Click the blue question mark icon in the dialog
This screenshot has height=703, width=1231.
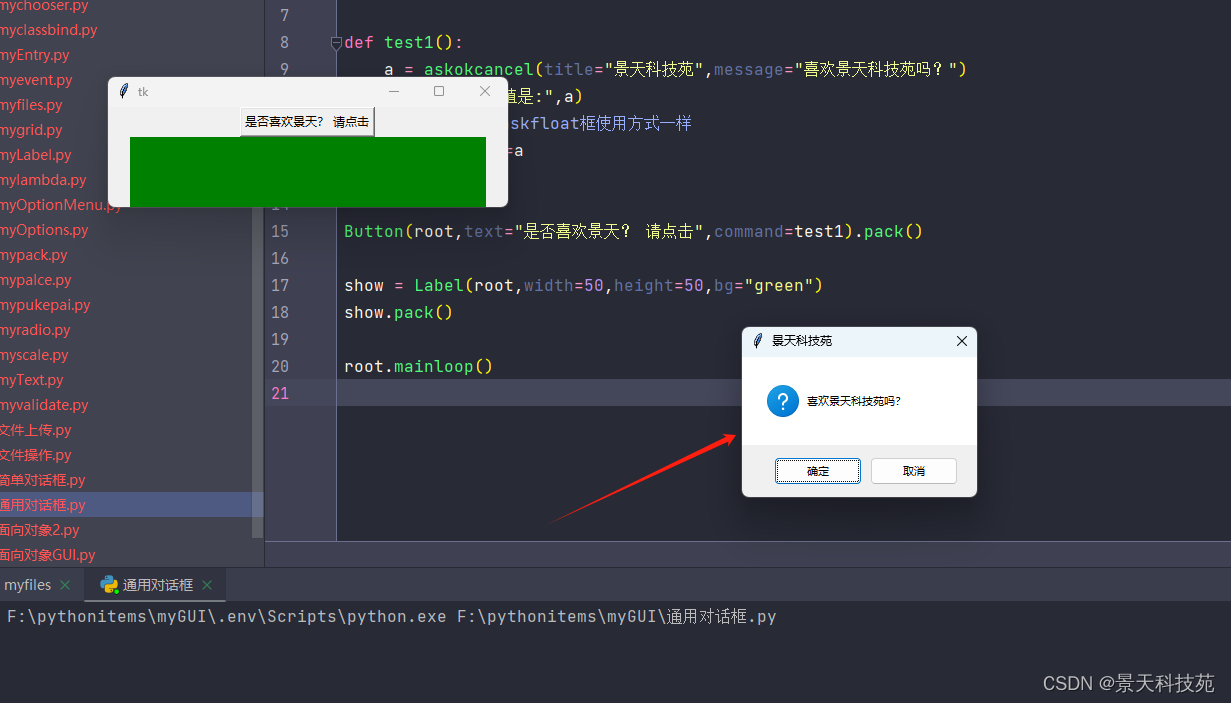tap(782, 401)
